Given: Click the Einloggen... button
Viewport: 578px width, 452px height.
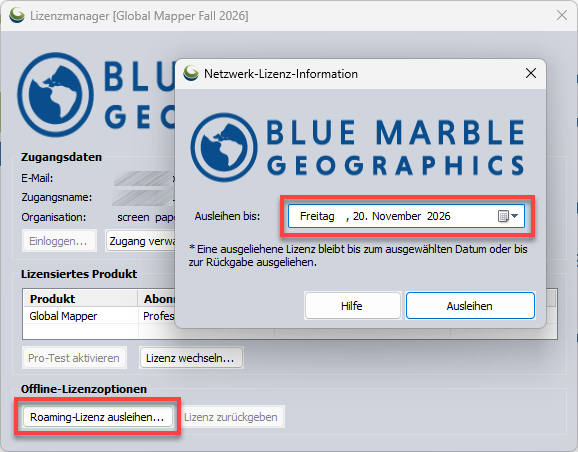Looking at the screenshot, I should pos(59,241).
